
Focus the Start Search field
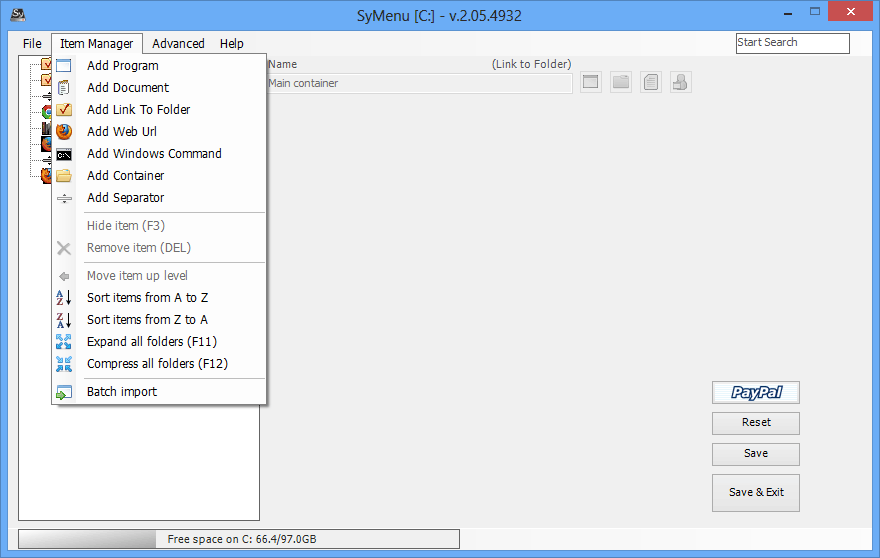792,43
